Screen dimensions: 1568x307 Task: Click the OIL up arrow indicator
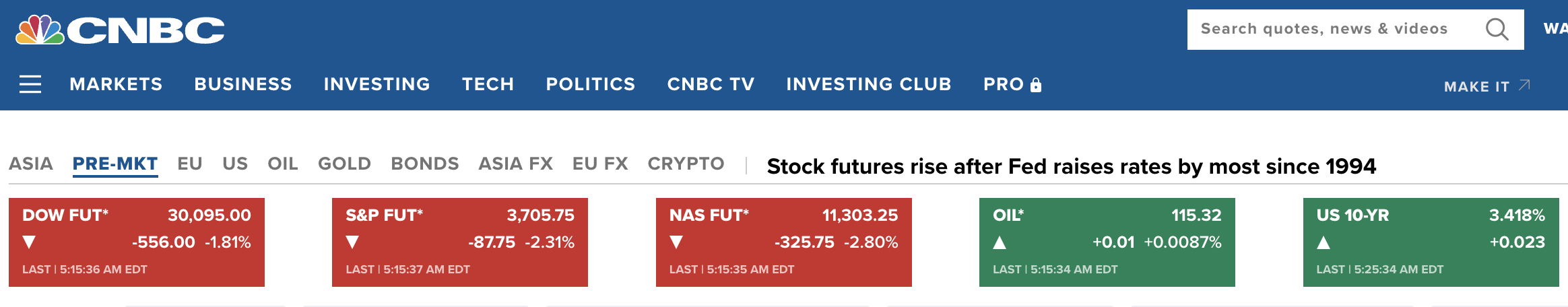(1000, 242)
